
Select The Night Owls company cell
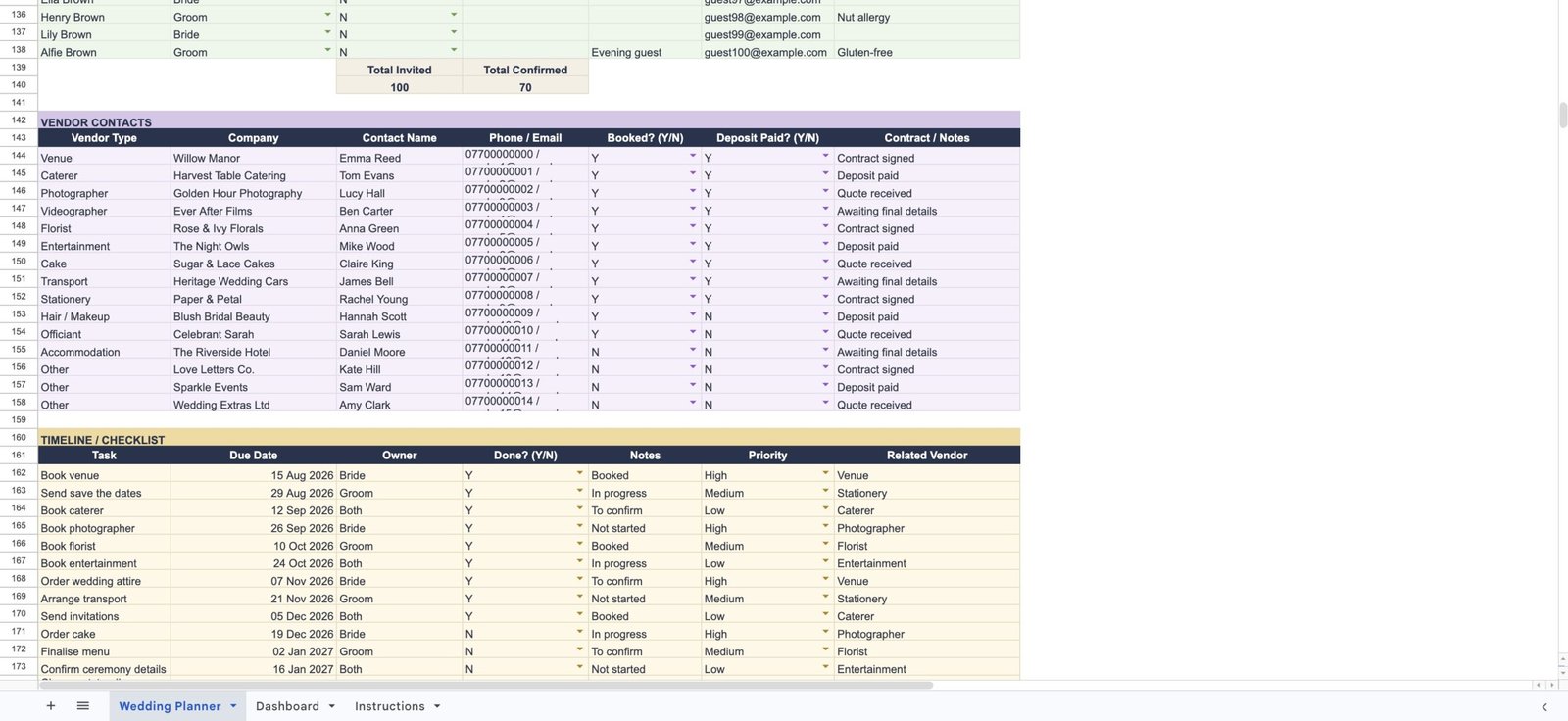click(x=254, y=246)
